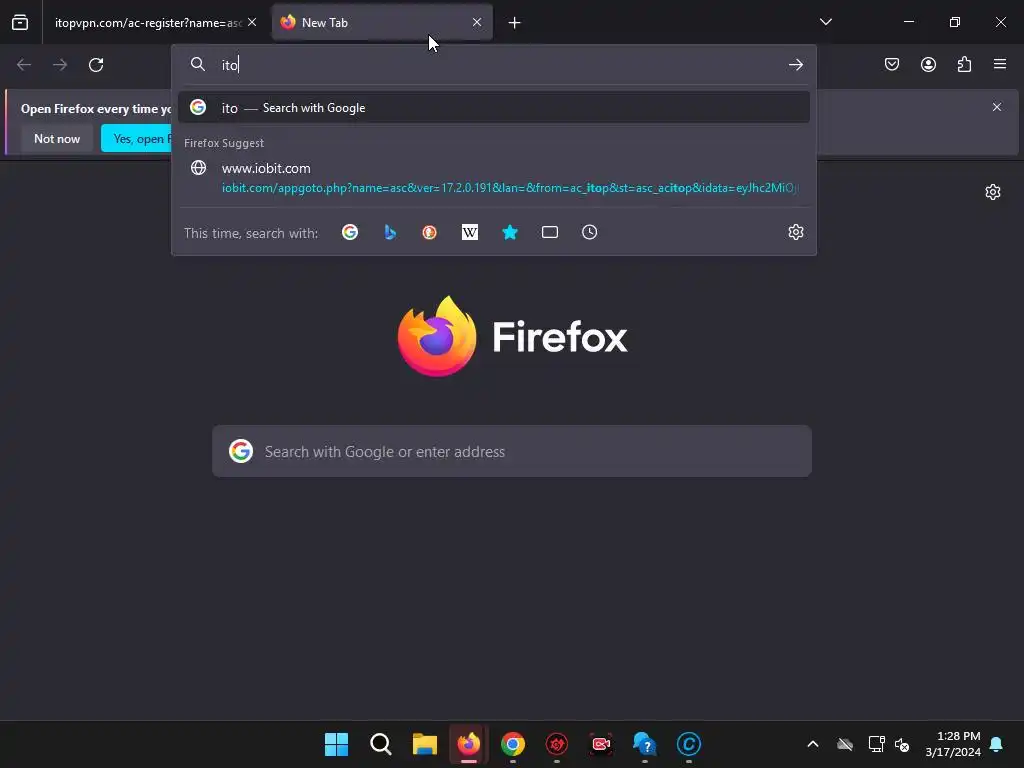Close the itopvpn.com tab
1024x768 pixels.
pos(252,22)
